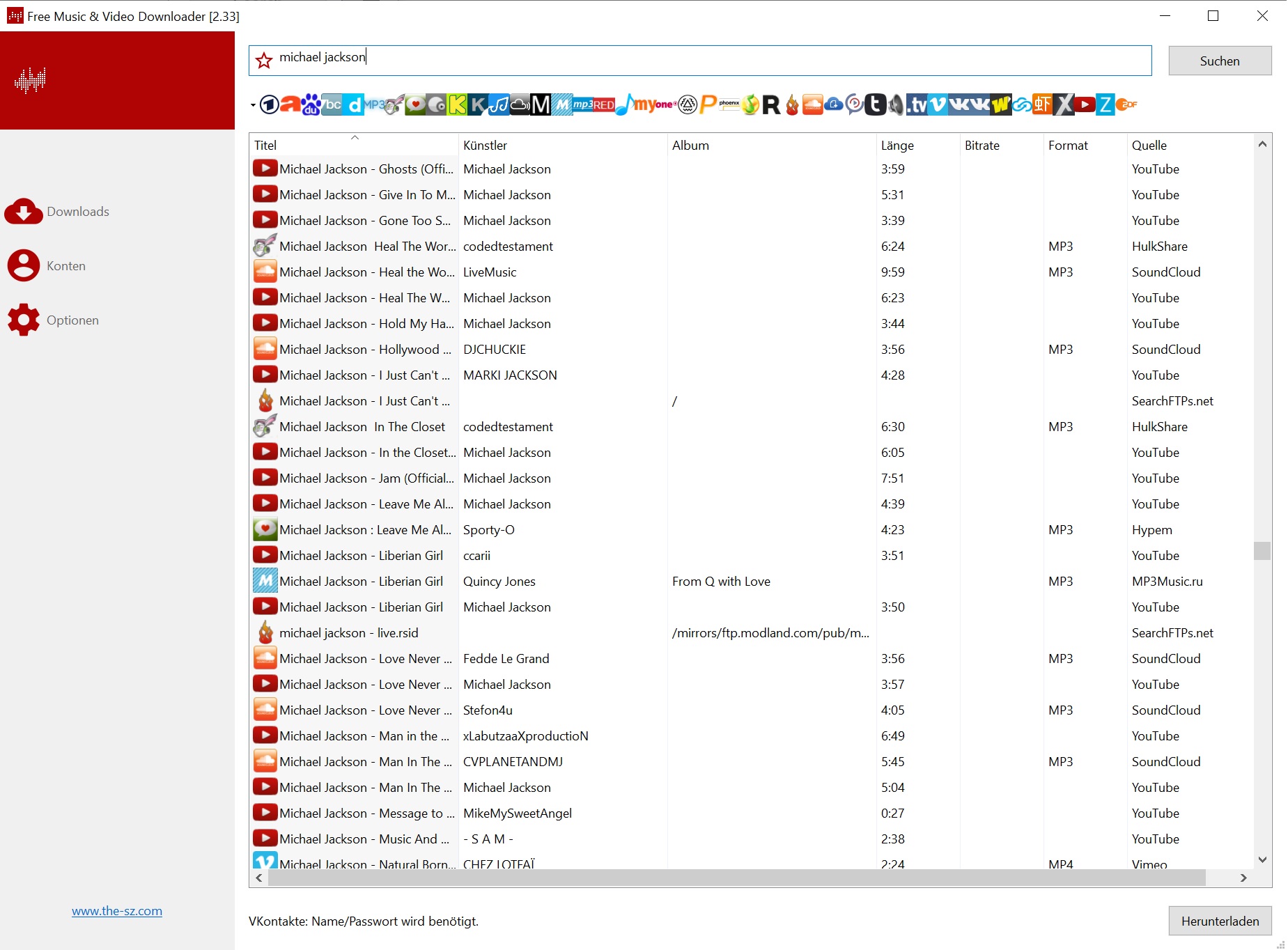Select the Dailymotion d source icon
The height and width of the screenshot is (950, 1288).
pos(353,104)
